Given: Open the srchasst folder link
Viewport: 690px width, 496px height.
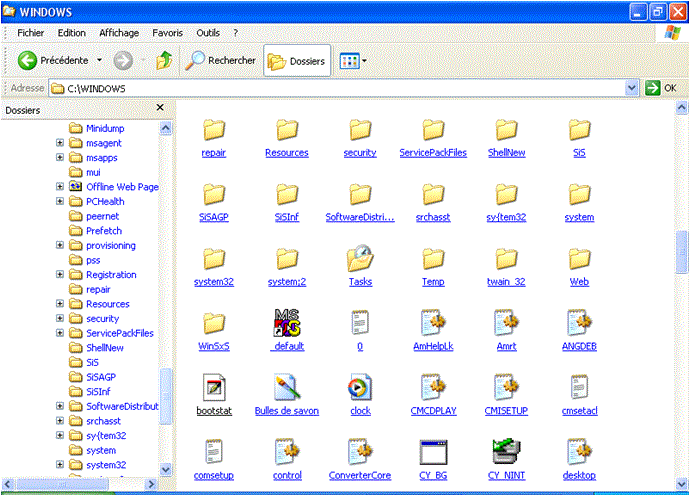Looking at the screenshot, I should point(433,217).
